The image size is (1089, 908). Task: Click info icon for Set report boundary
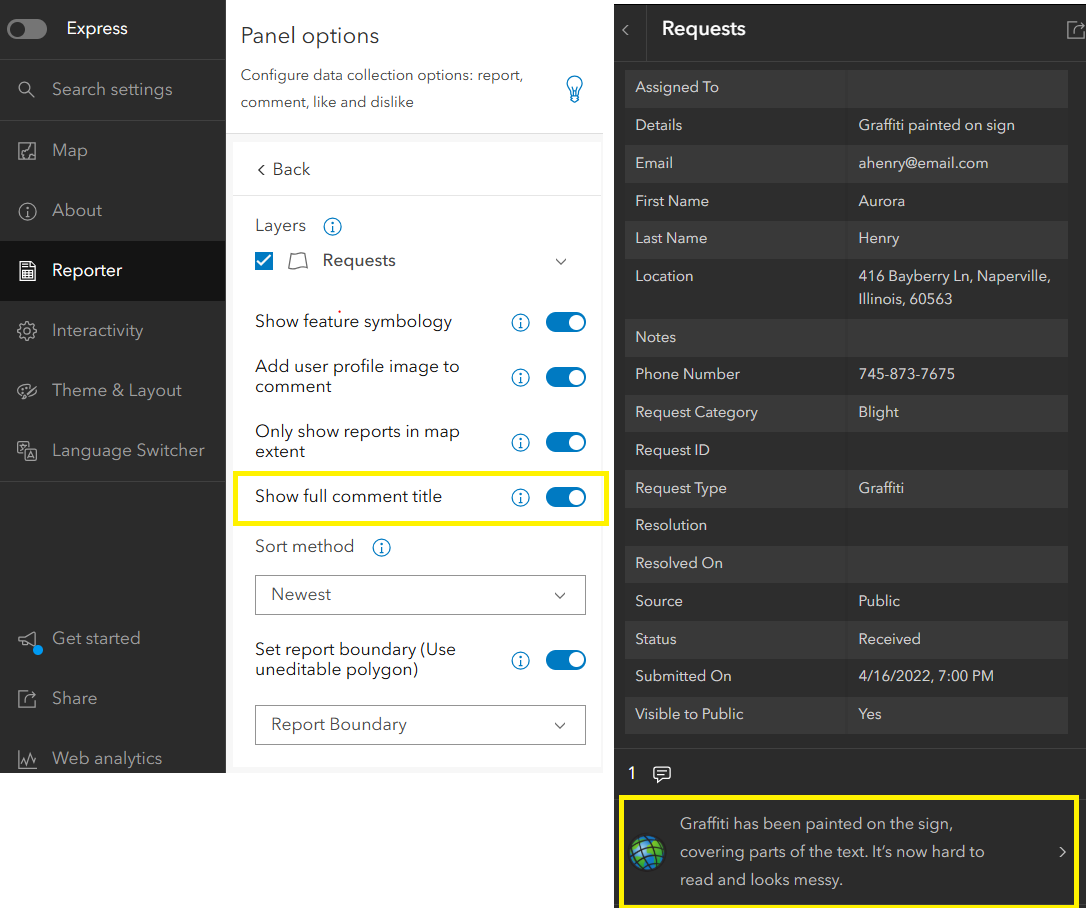point(520,660)
